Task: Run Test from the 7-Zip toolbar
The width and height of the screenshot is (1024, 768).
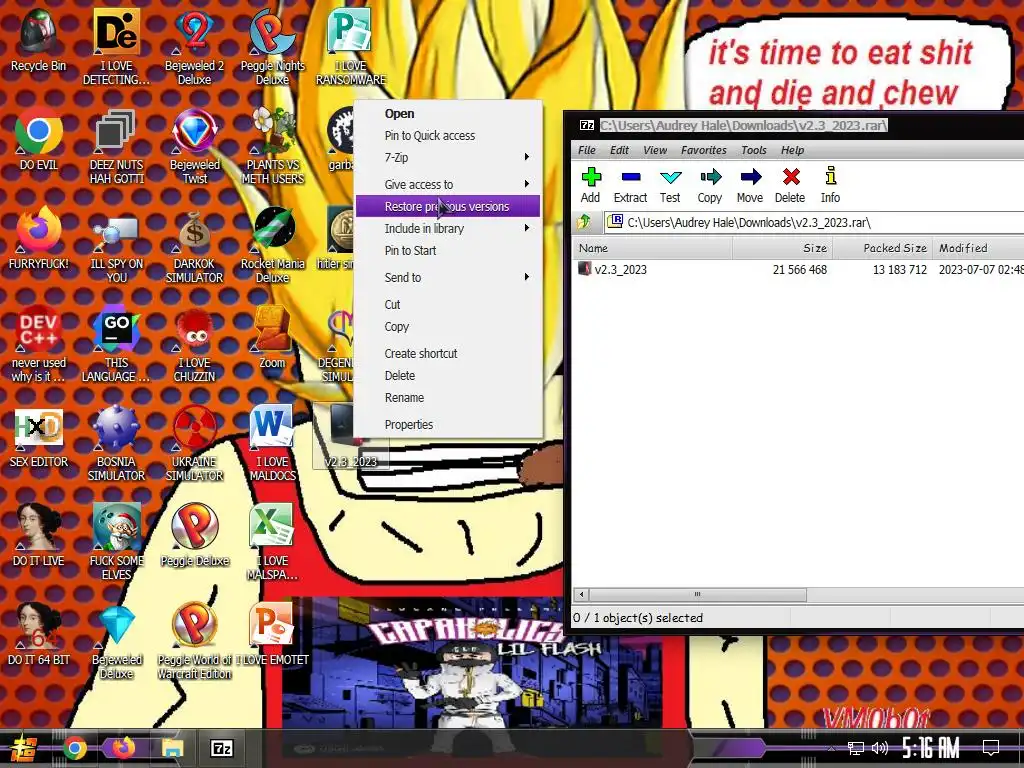Action: click(x=670, y=185)
